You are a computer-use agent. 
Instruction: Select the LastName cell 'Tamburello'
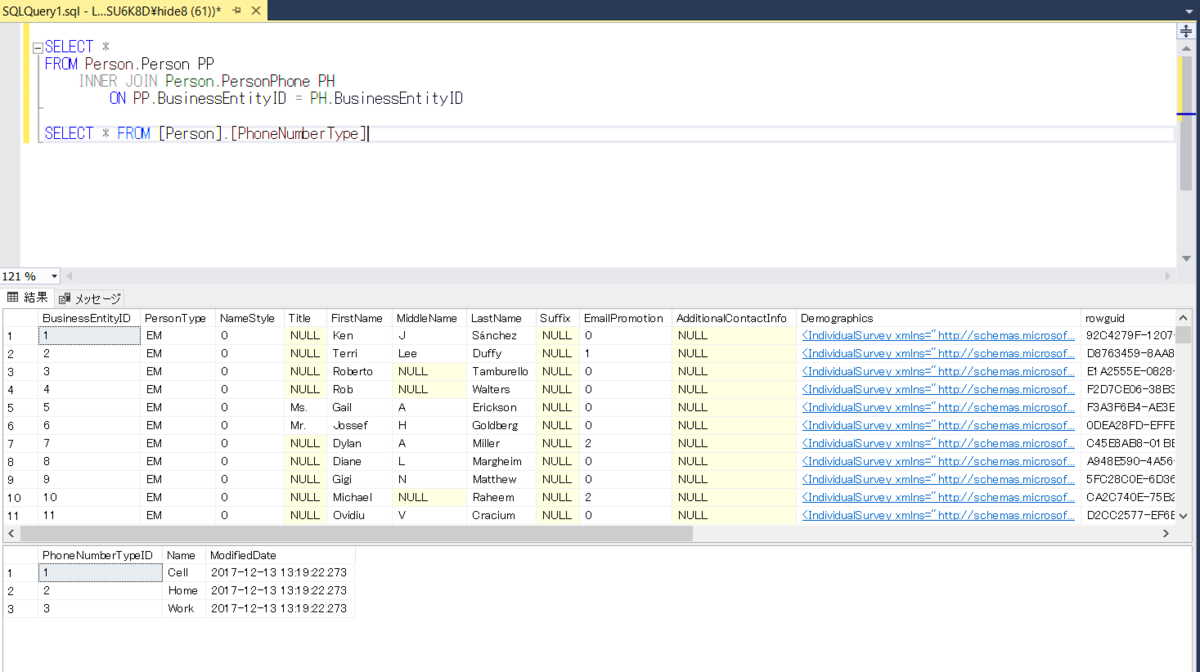click(x=500, y=372)
